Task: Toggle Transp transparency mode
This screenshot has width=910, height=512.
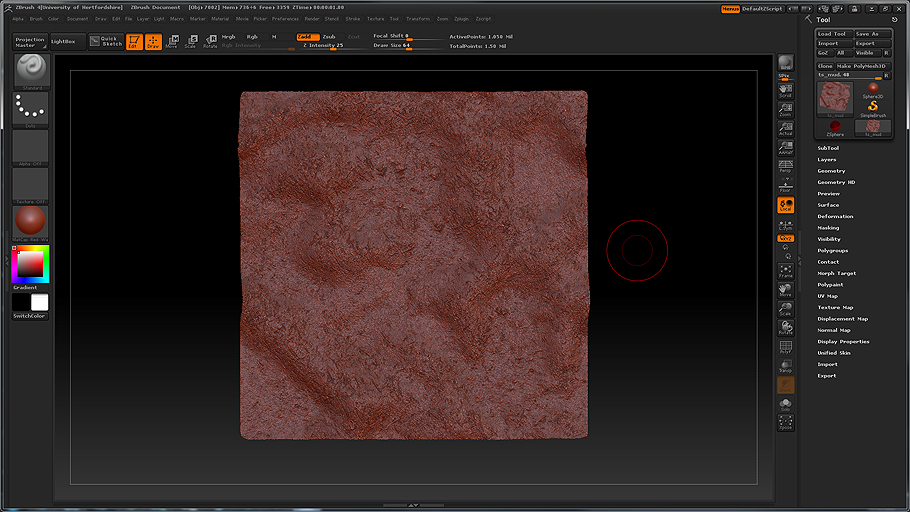Action: pyautogui.click(x=785, y=366)
